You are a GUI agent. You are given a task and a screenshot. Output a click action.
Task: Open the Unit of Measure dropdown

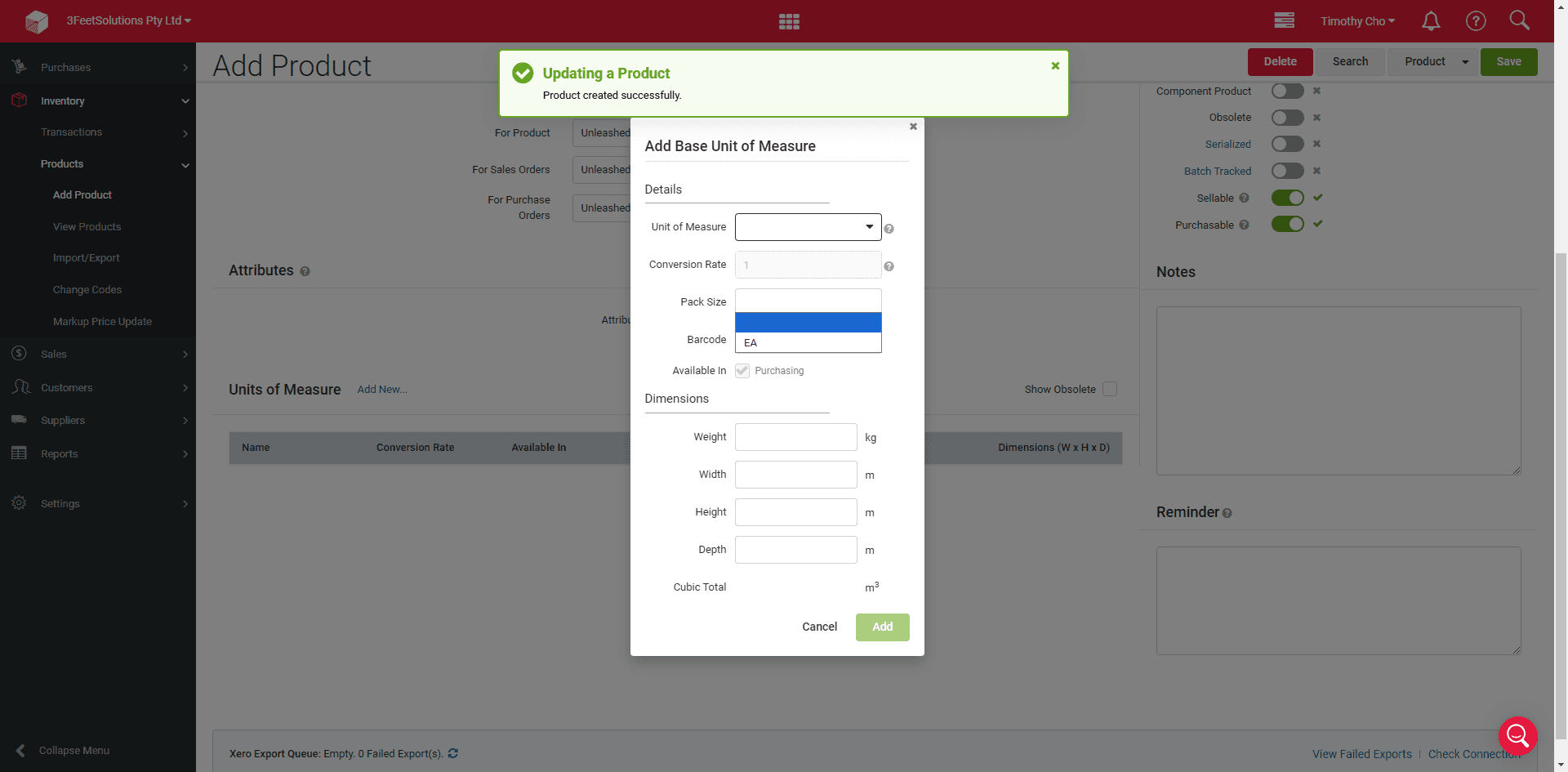(x=808, y=227)
